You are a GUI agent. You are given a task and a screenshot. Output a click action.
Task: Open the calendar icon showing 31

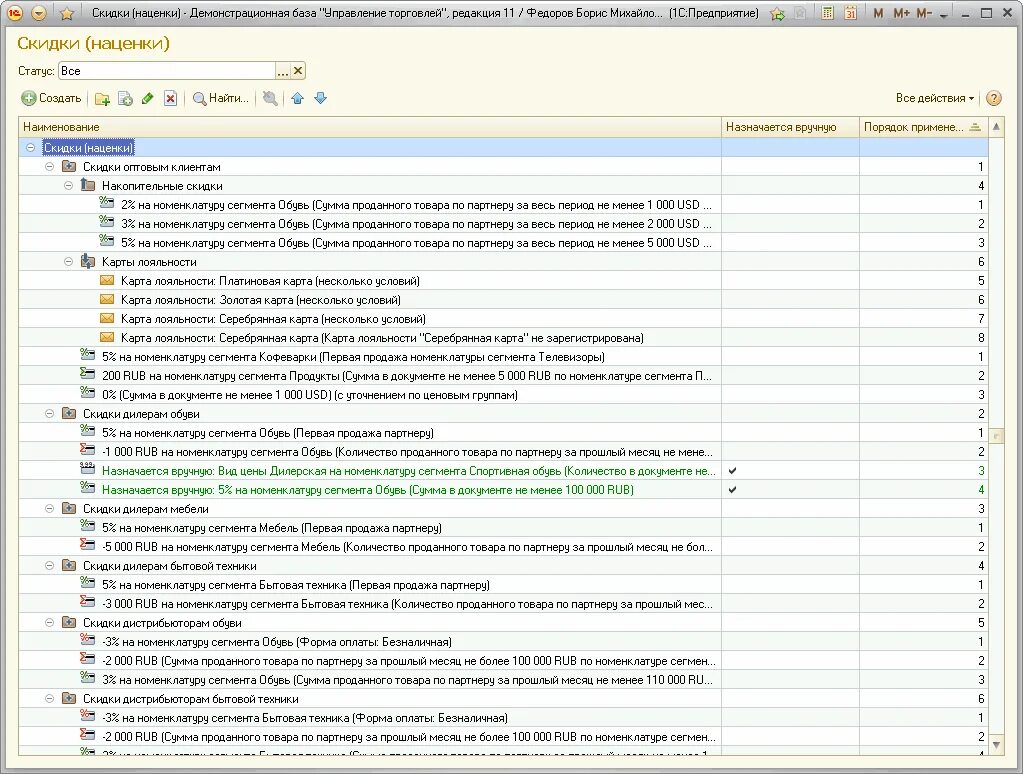(x=850, y=12)
